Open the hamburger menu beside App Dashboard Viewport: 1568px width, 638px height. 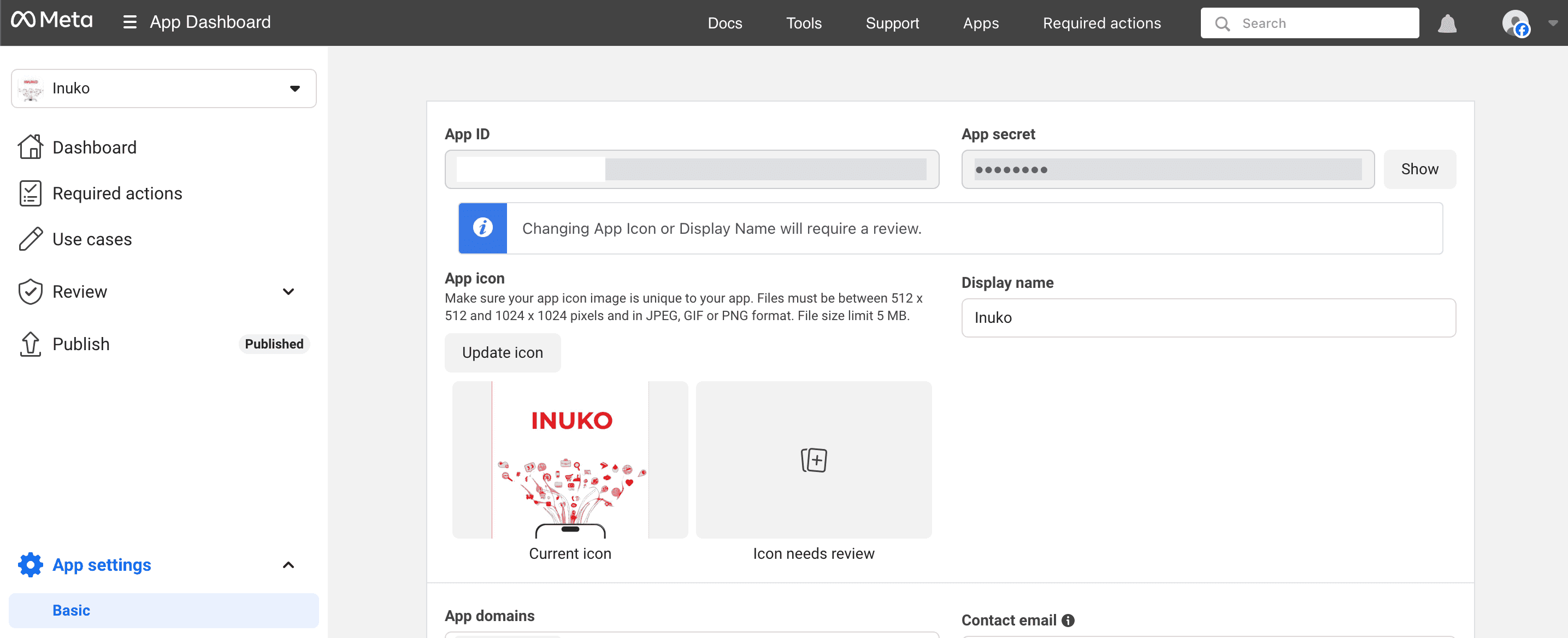(129, 22)
